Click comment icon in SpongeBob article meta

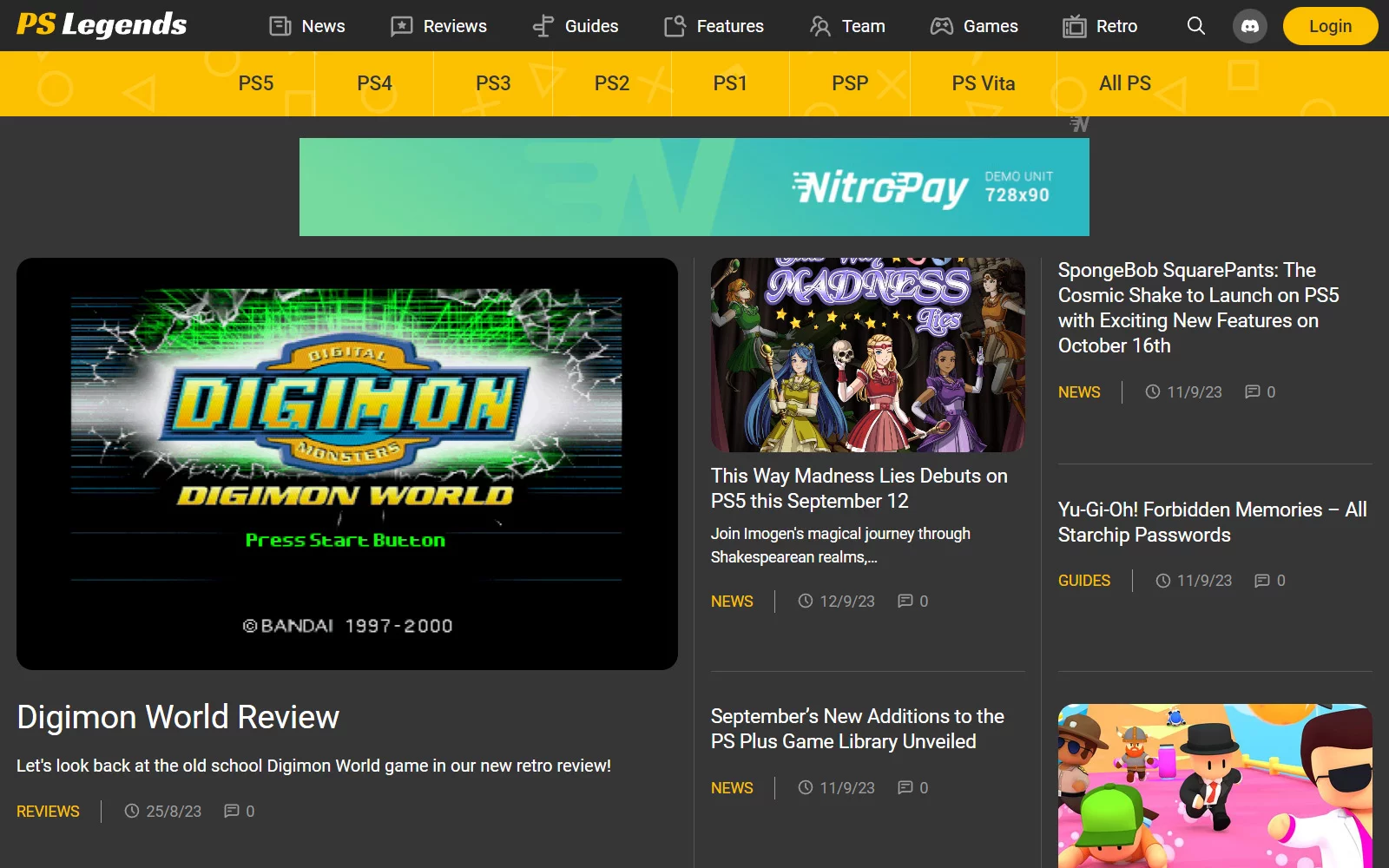click(x=1253, y=391)
